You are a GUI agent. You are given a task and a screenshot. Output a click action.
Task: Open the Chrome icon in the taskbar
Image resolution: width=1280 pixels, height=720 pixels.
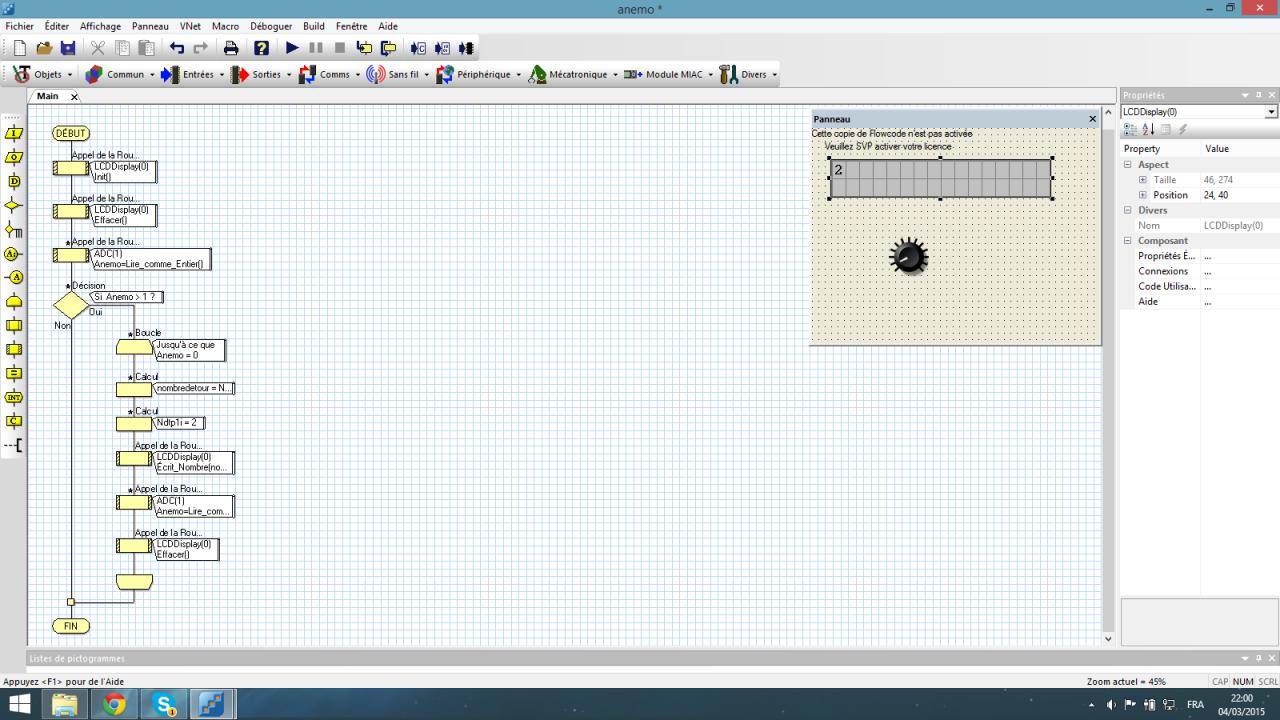[x=114, y=704]
